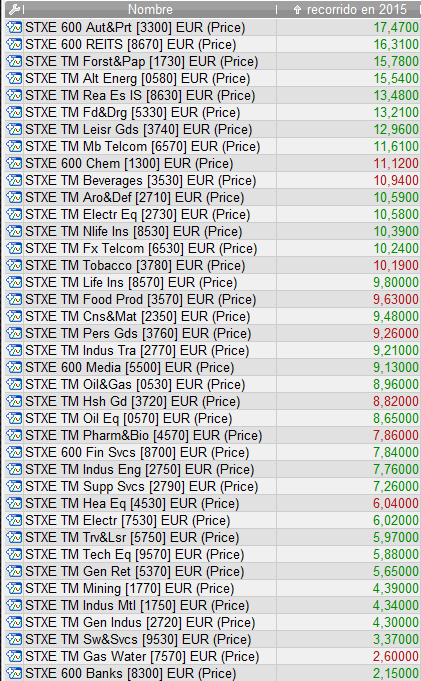Toggle sort arrow in recorrido en 2015 header

pyautogui.click(x=297, y=10)
